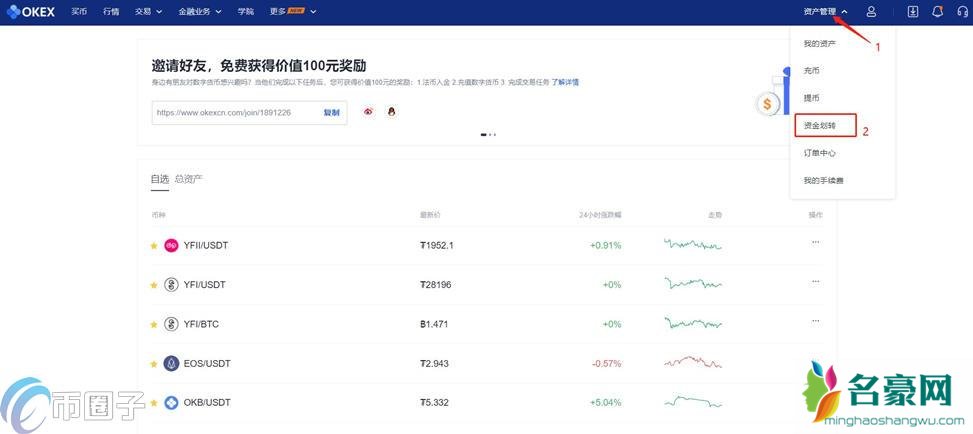Expand the 交易 dropdown menu
This screenshot has height=434, width=973.
coord(148,12)
